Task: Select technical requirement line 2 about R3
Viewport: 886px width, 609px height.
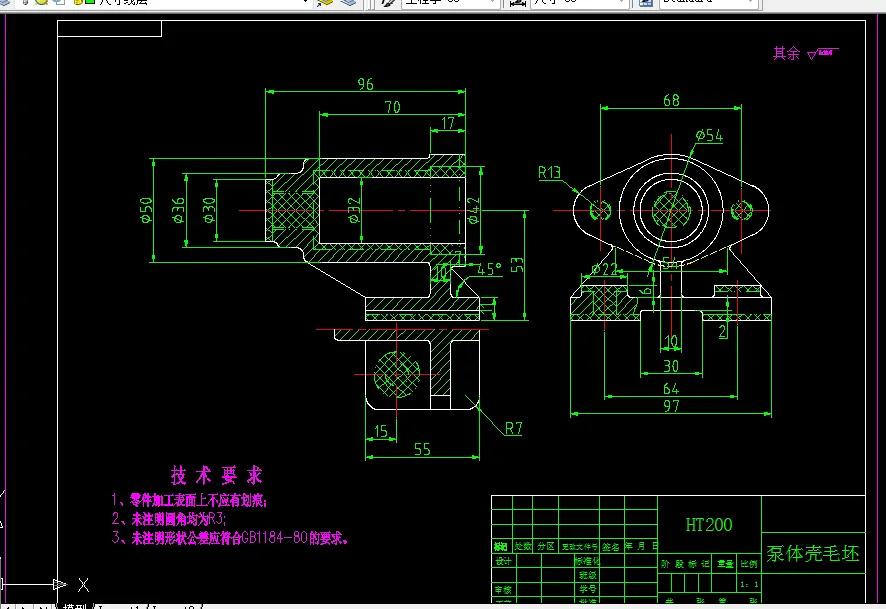Action: [168, 519]
